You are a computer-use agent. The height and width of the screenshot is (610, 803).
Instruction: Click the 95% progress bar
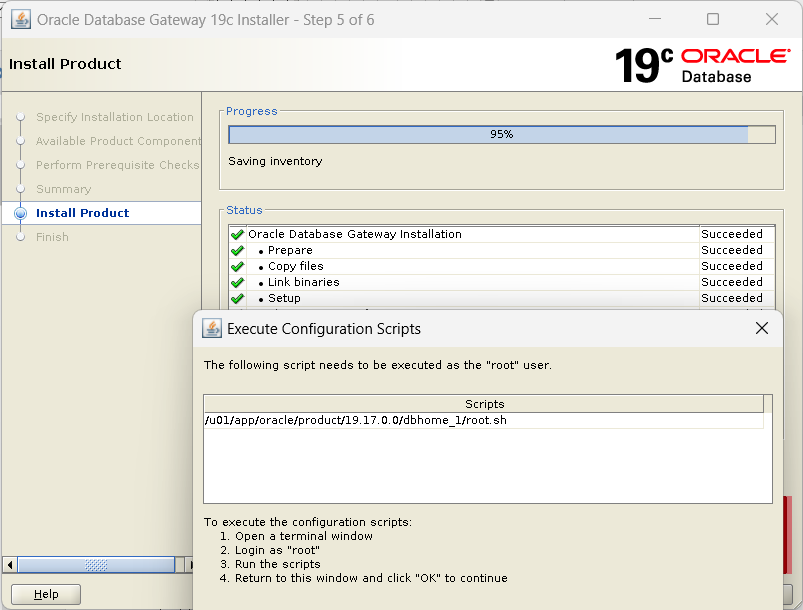click(501, 134)
